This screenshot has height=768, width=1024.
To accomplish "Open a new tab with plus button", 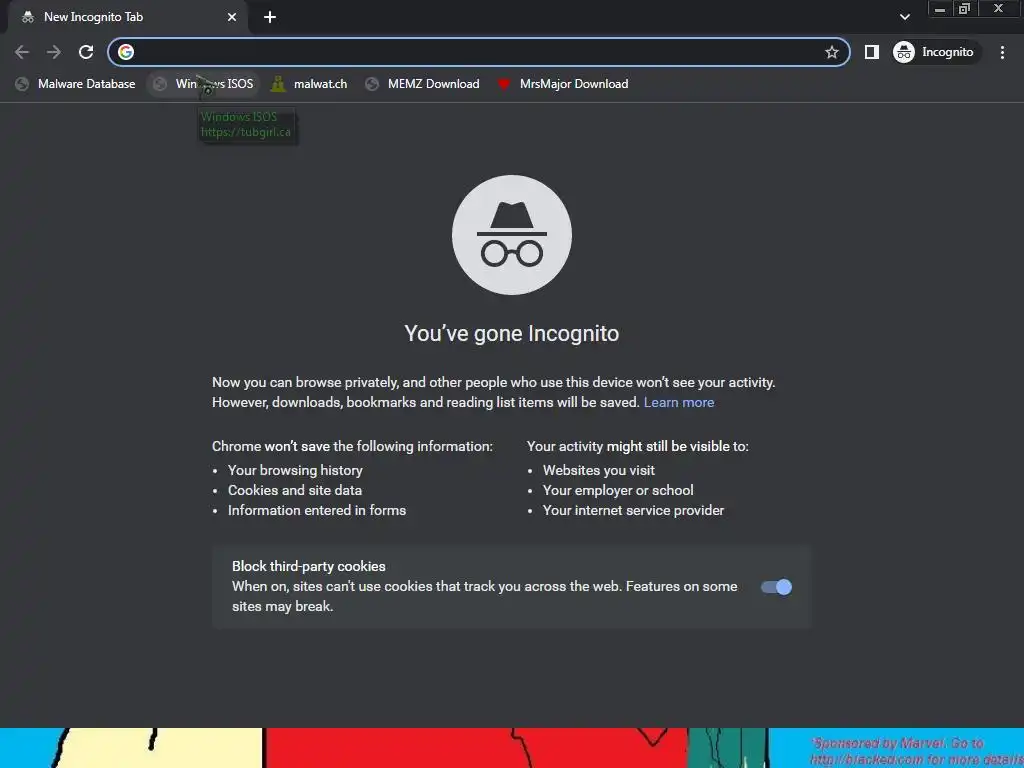I will pyautogui.click(x=270, y=17).
